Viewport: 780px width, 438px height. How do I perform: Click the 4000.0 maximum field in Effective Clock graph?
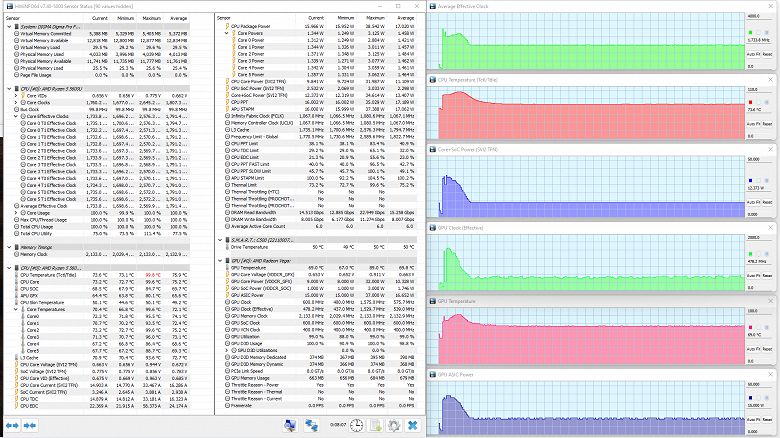pyautogui.click(x=760, y=16)
